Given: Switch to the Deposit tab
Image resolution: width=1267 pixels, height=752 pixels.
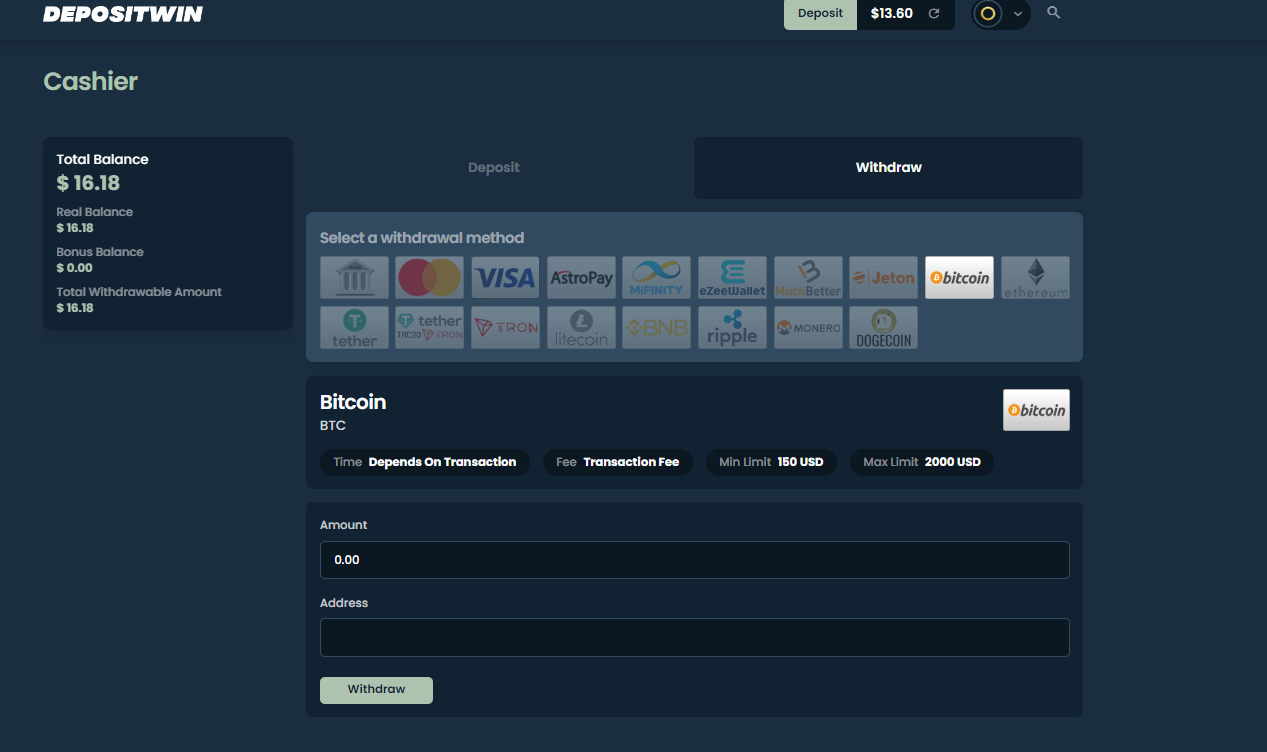Looking at the screenshot, I should click(x=494, y=168).
